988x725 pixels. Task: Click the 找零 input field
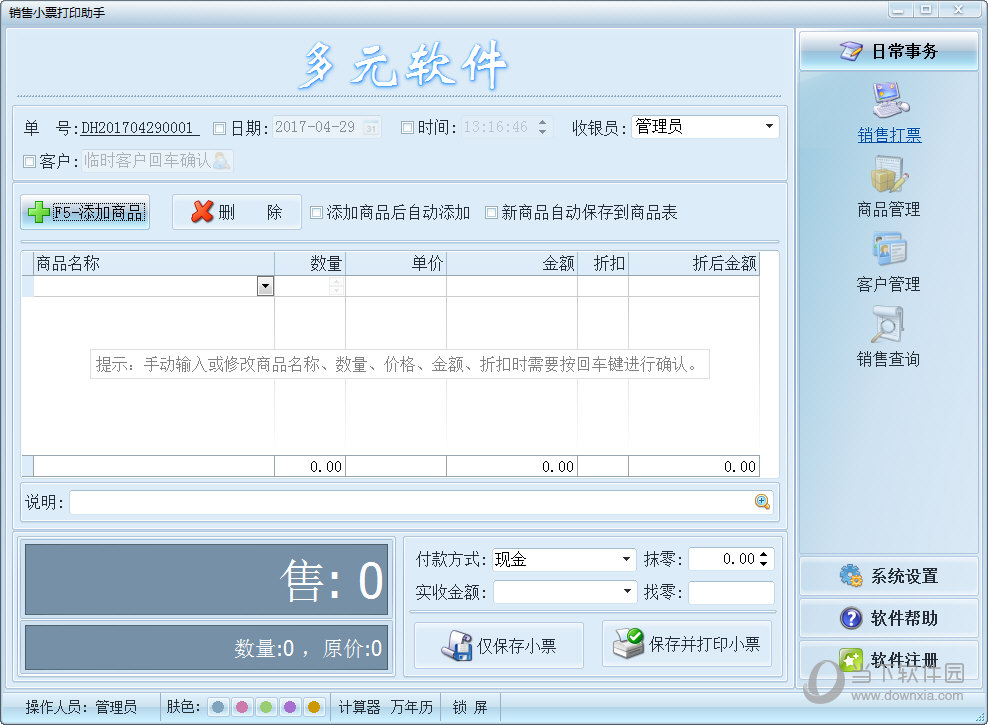(x=731, y=592)
